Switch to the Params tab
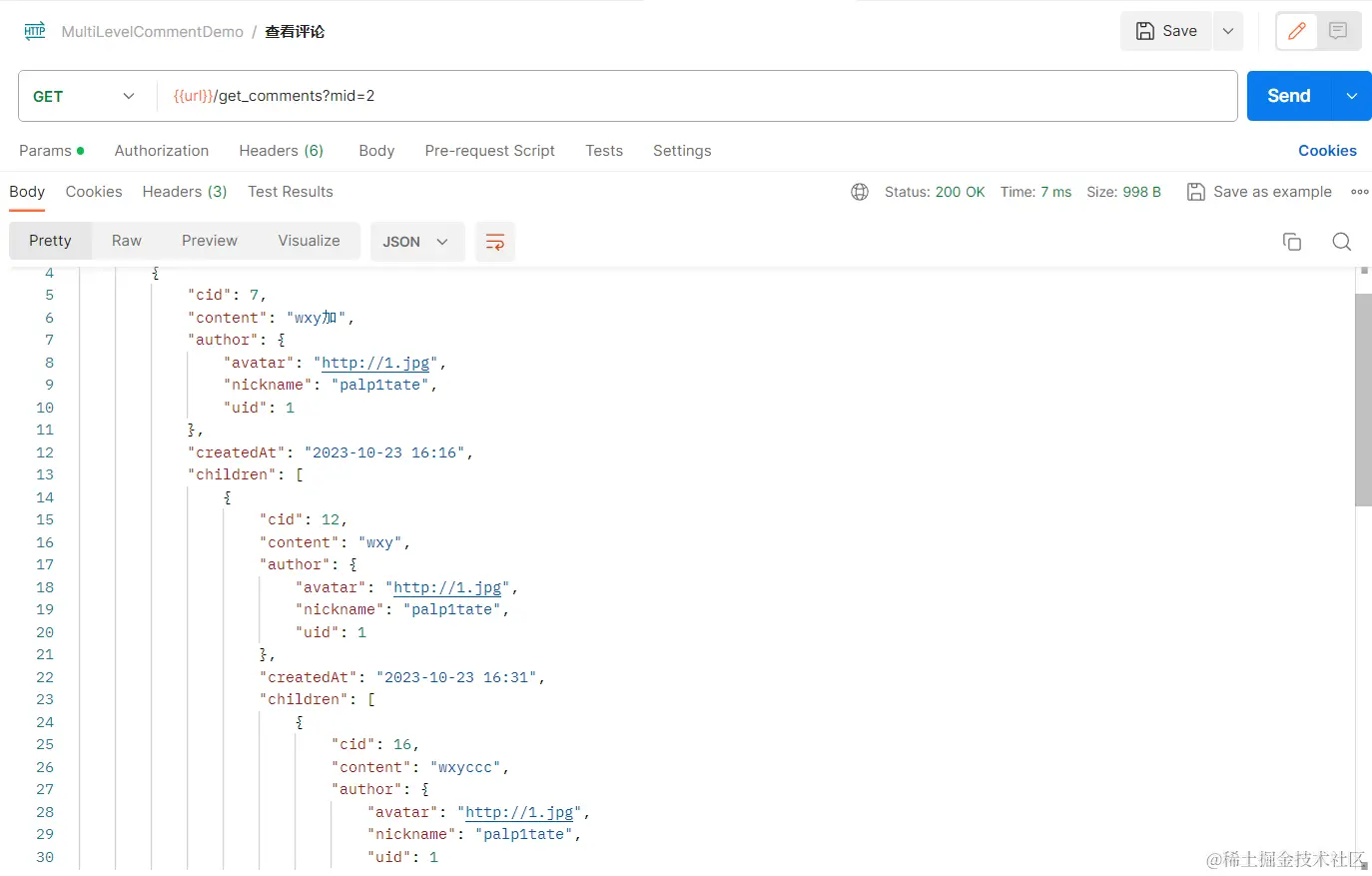The height and width of the screenshot is (876, 1372). point(51,151)
